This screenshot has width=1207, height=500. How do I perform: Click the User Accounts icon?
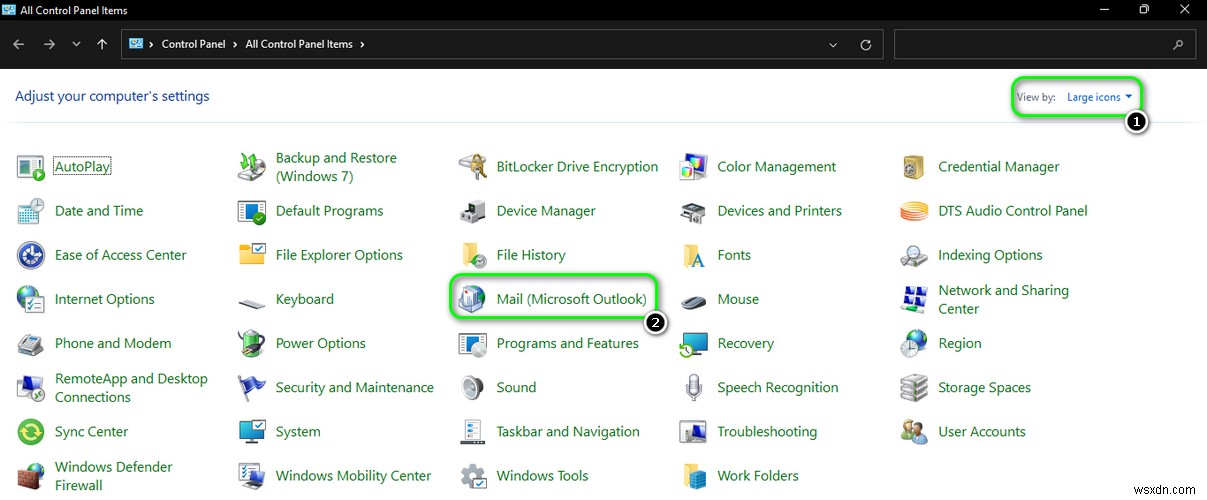[x=915, y=431]
